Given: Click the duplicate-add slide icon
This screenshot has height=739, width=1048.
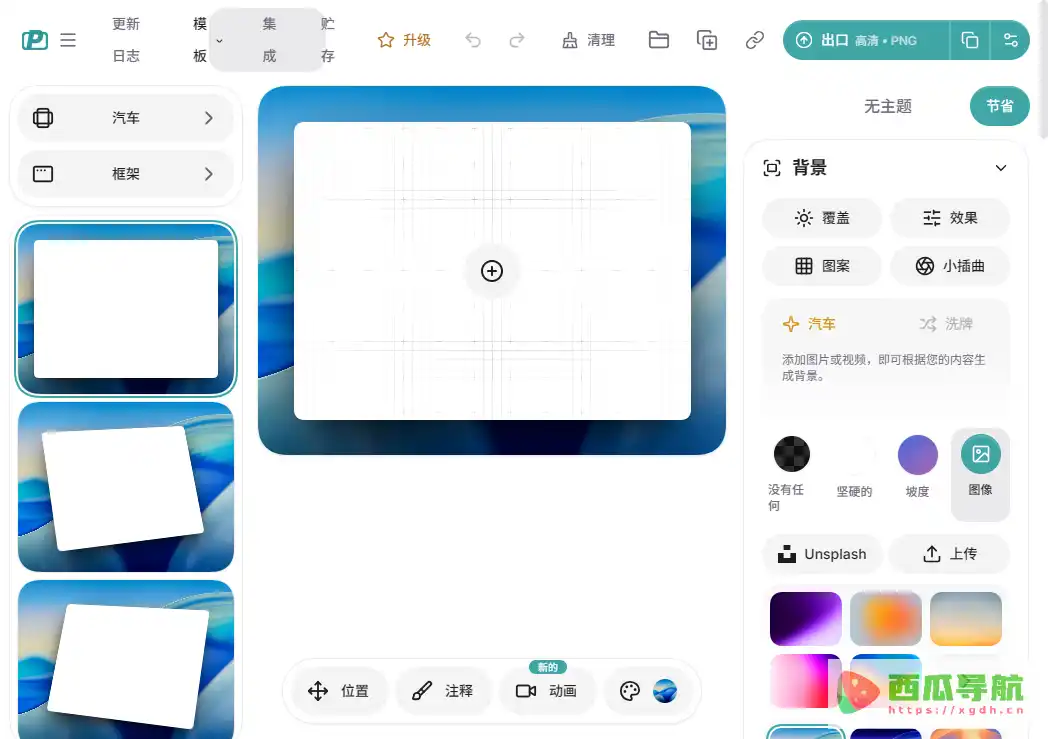Looking at the screenshot, I should point(706,40).
